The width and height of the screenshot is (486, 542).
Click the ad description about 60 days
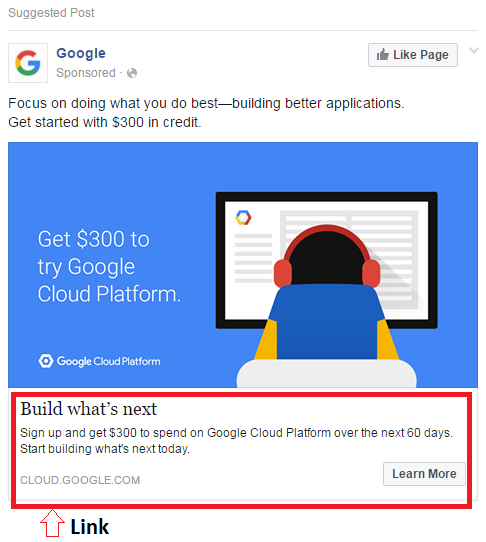(x=236, y=440)
